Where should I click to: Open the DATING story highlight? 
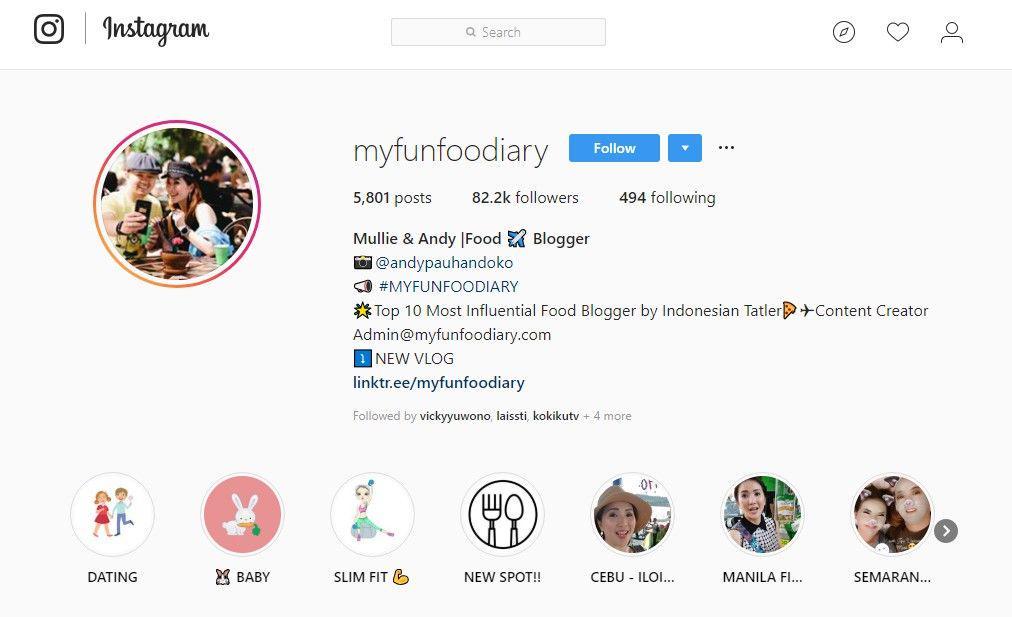coord(112,514)
